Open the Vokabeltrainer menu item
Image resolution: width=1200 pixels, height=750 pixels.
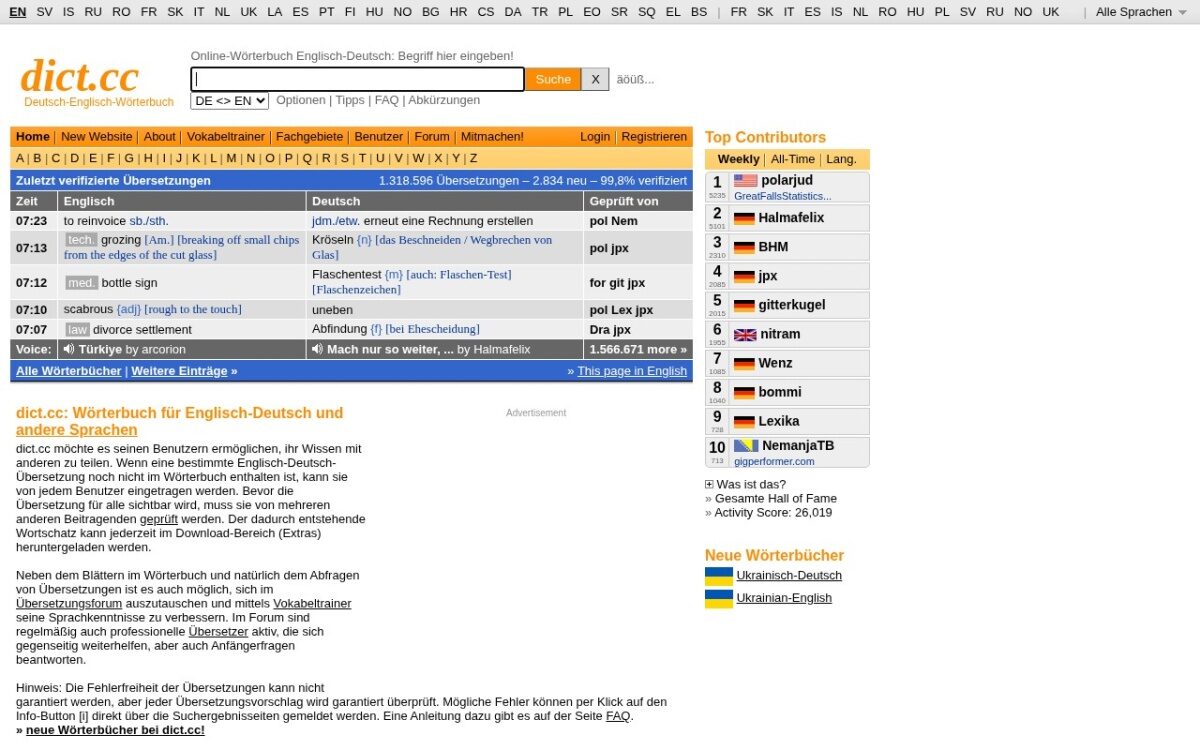click(x=226, y=137)
